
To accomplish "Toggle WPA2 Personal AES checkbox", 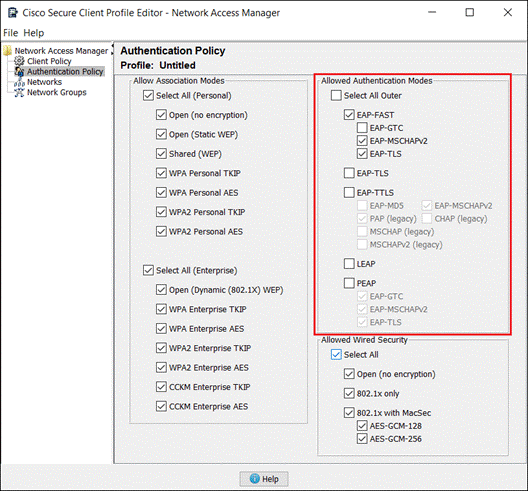I will pos(161,232).
